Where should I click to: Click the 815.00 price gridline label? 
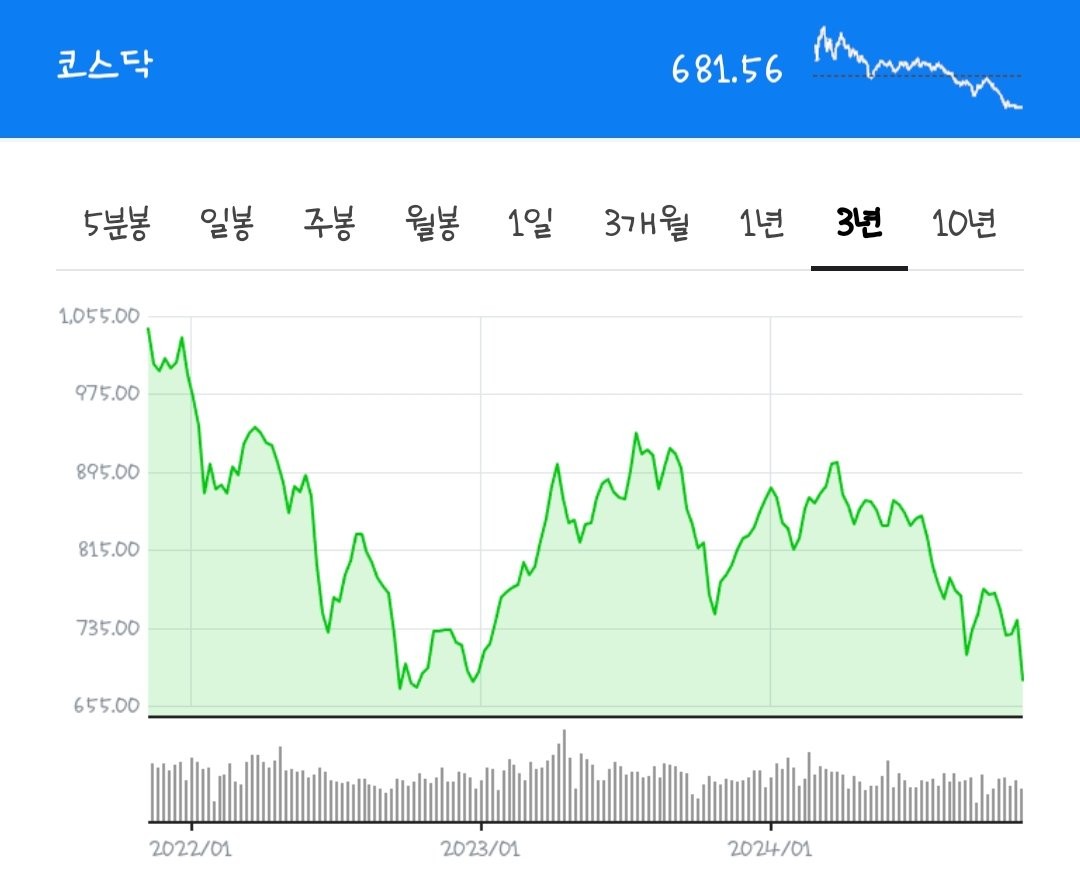coord(108,550)
